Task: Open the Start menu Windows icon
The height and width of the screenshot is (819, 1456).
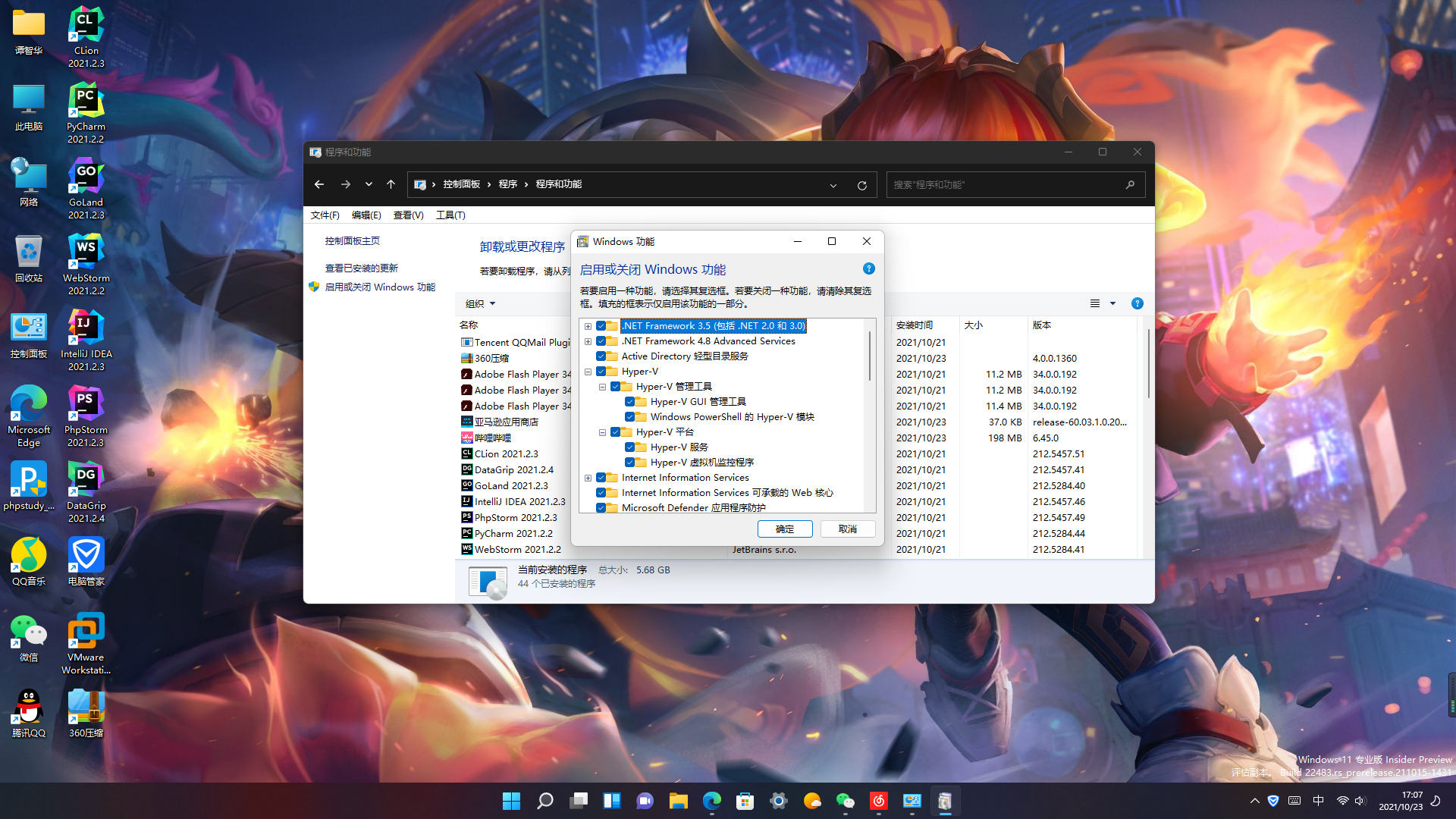Action: [511, 801]
